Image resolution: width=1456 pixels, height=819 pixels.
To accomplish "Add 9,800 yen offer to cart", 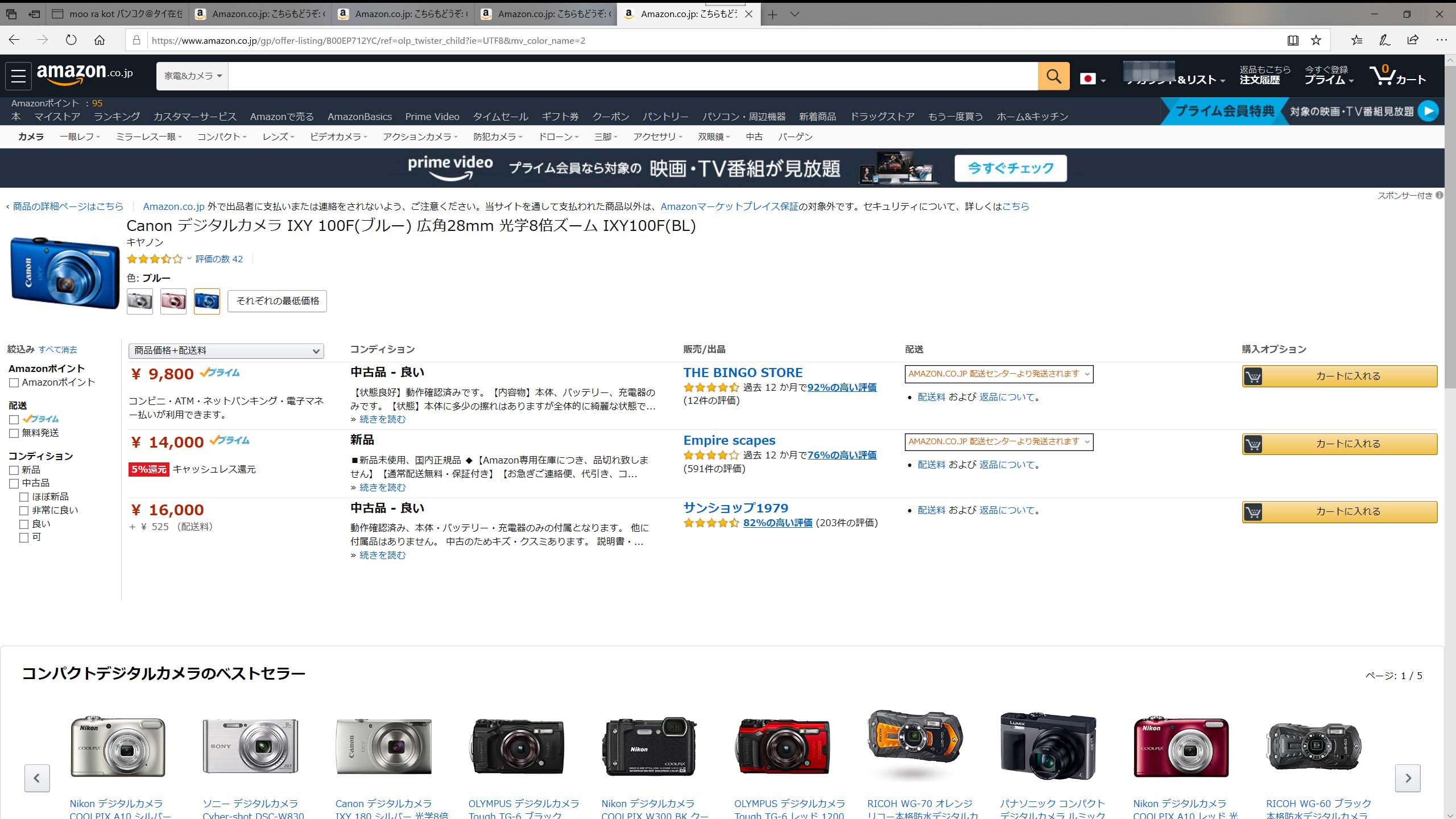I will 1339,376.
